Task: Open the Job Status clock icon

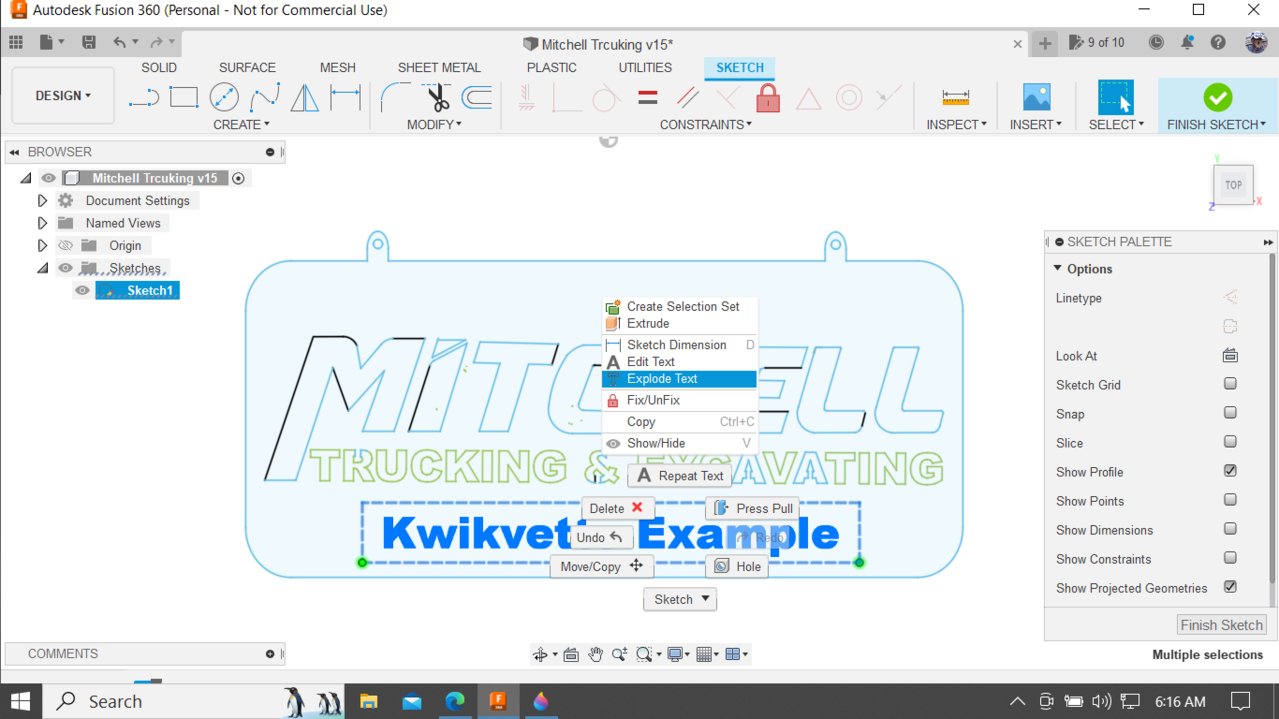Action: (1156, 42)
